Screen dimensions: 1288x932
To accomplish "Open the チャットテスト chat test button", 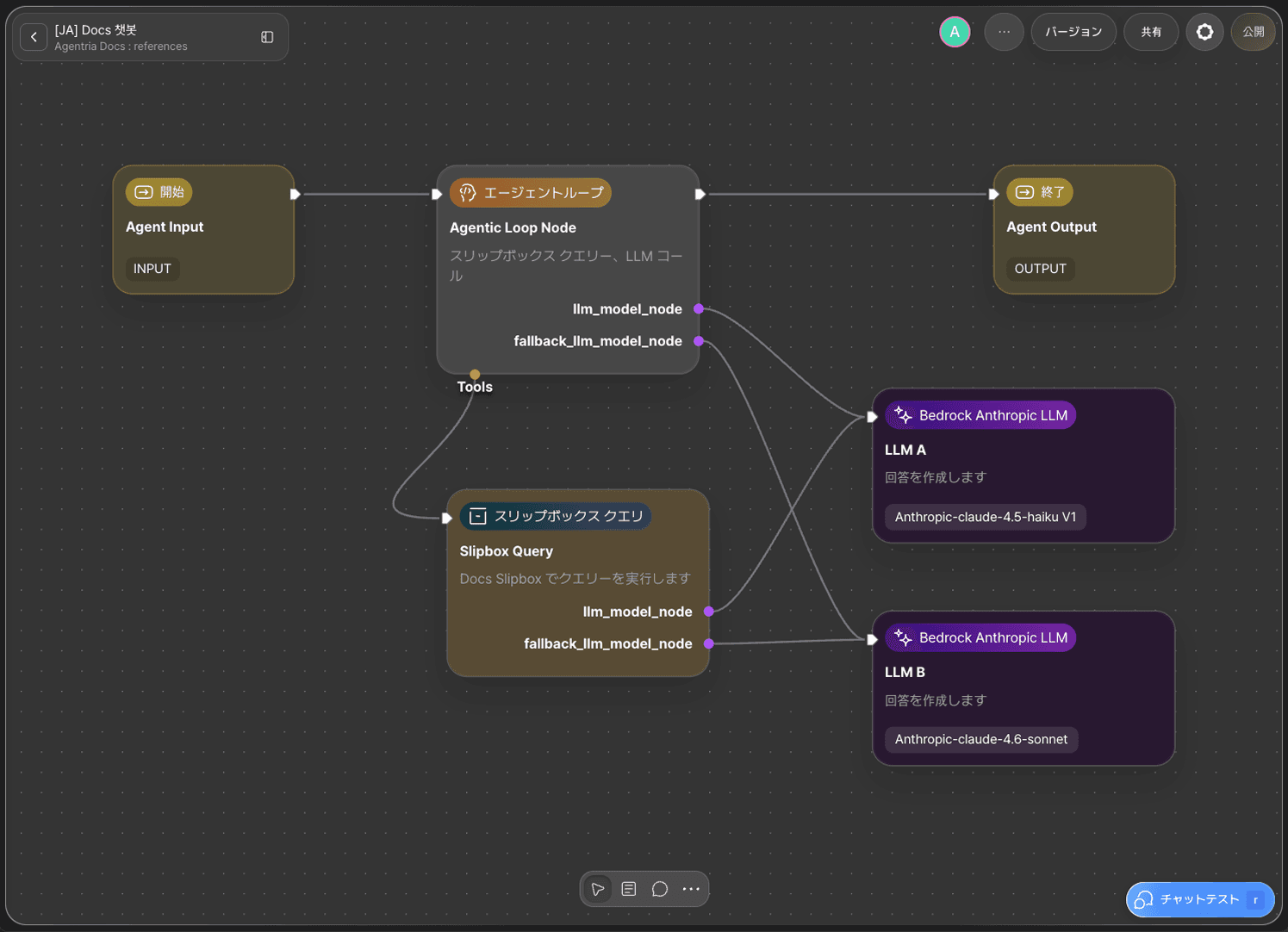I will pos(1200,899).
